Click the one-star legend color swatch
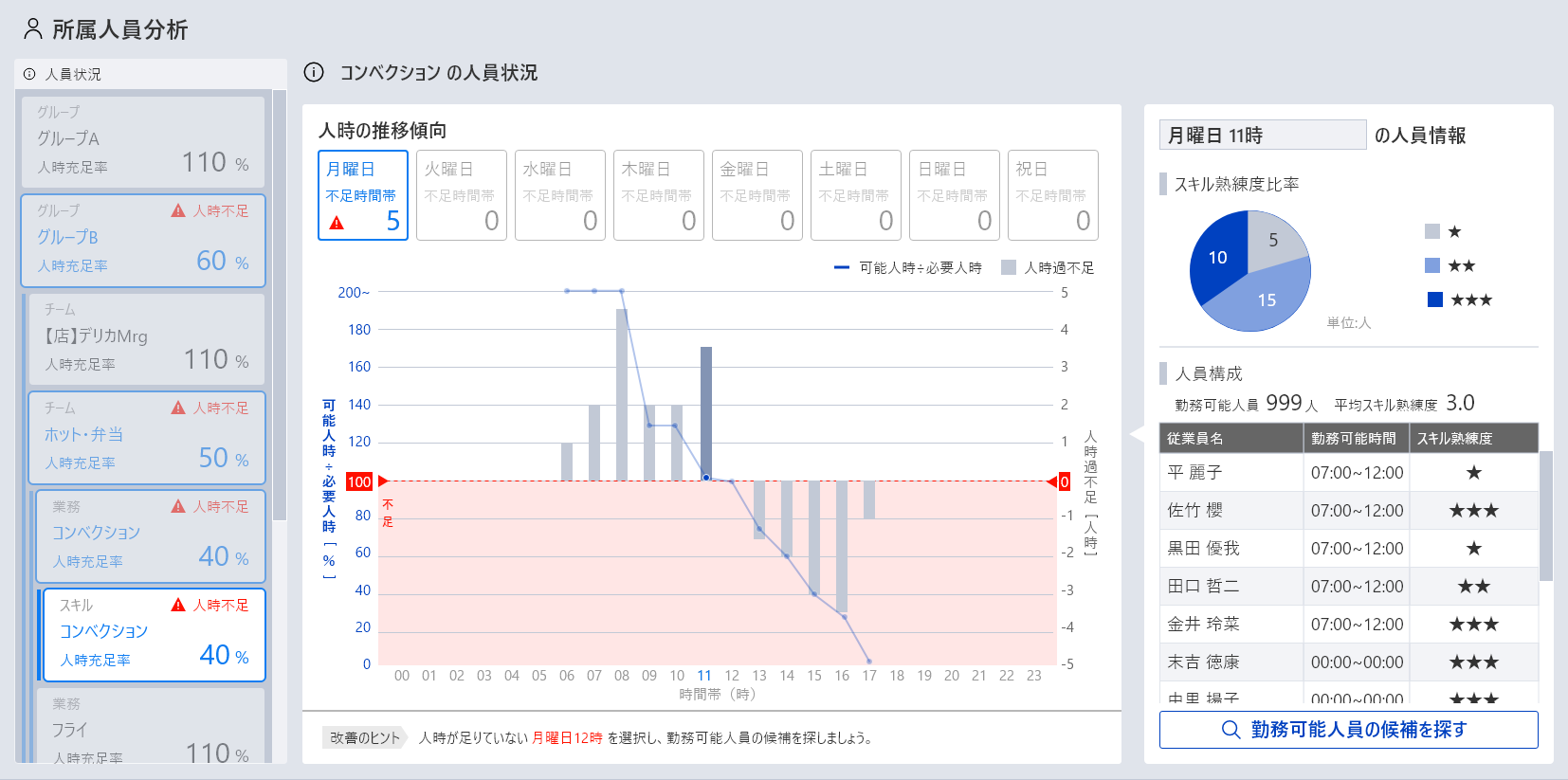This screenshot has height=780, width=1568. point(1432,231)
